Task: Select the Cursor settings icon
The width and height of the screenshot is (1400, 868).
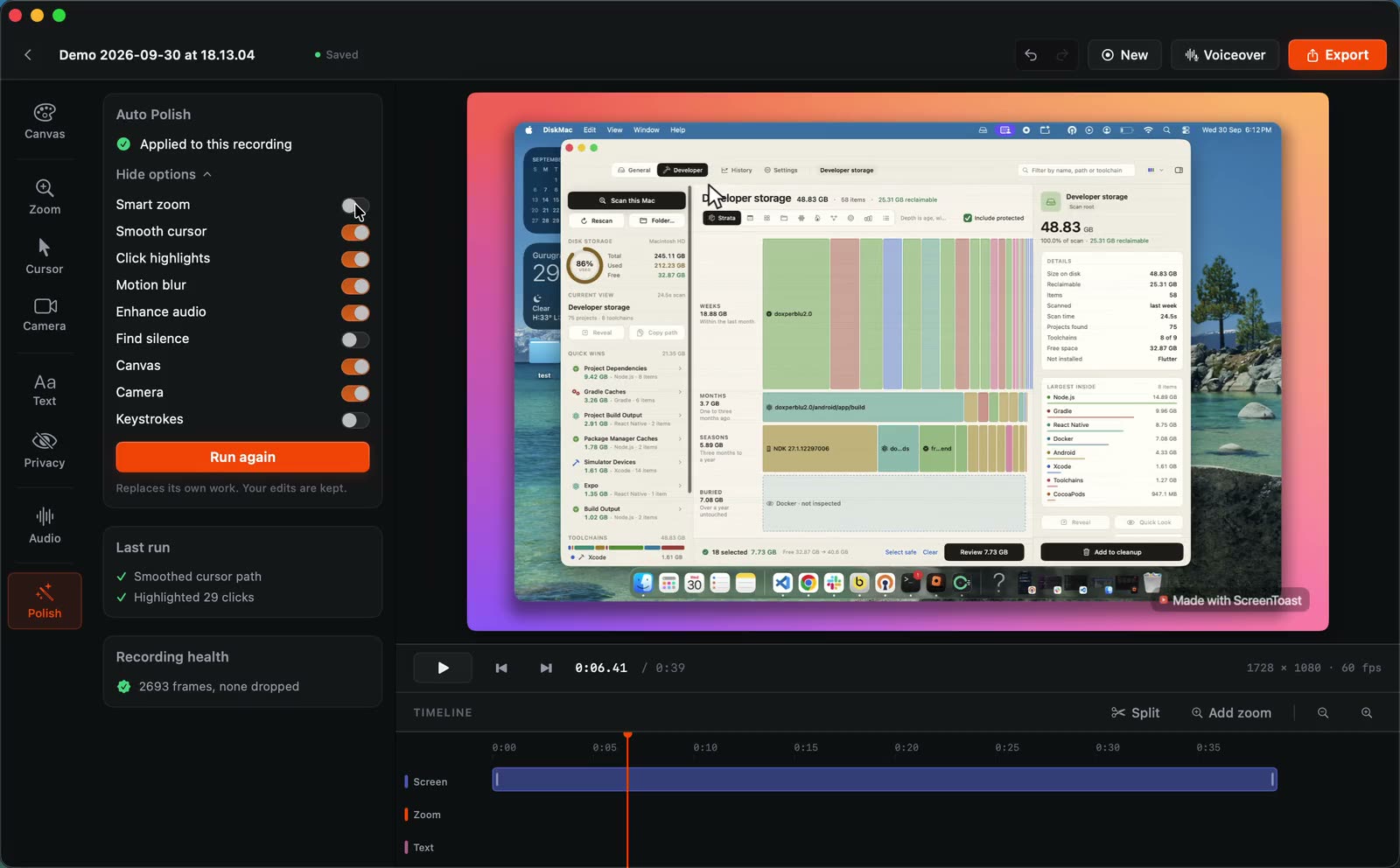Action: (x=45, y=256)
